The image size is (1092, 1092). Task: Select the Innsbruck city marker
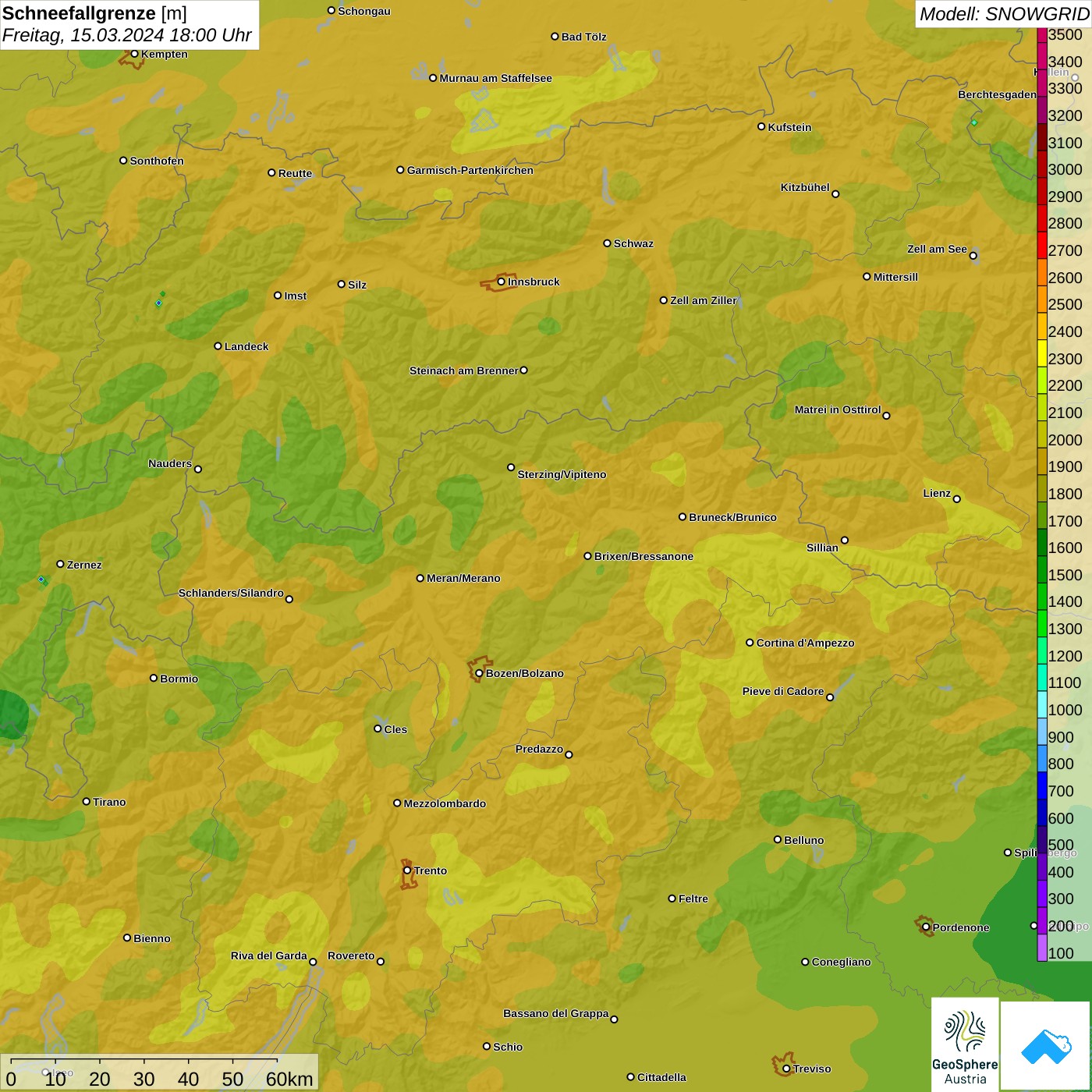pyautogui.click(x=502, y=282)
